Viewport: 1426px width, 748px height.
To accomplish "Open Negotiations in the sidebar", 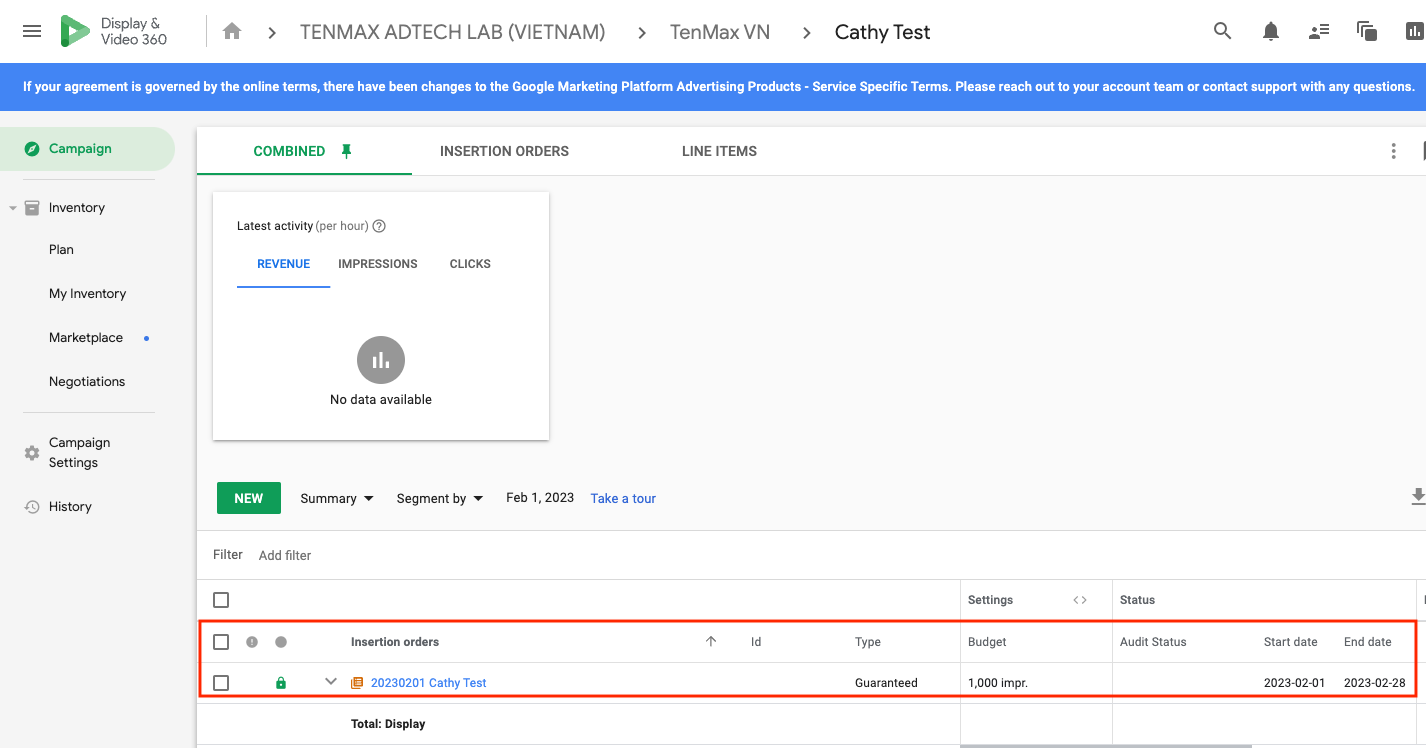I will point(87,382).
